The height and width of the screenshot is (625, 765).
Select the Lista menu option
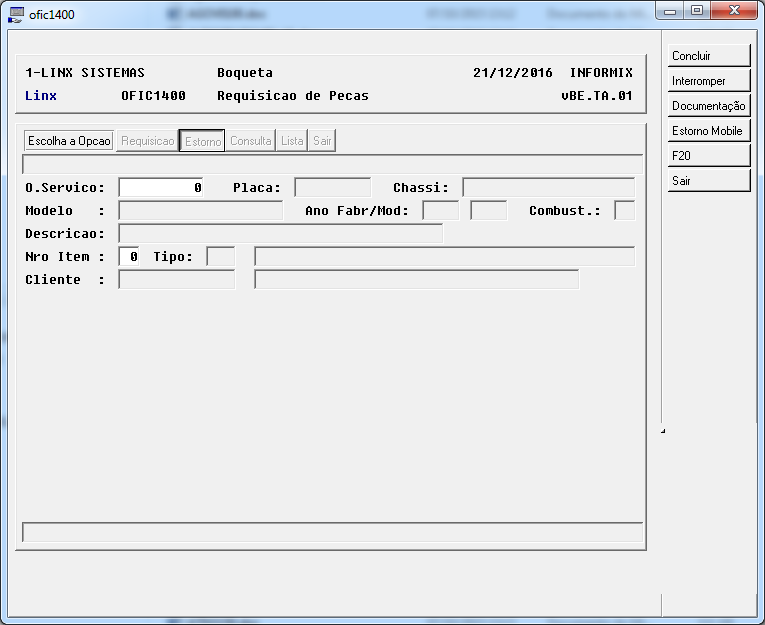[292, 141]
